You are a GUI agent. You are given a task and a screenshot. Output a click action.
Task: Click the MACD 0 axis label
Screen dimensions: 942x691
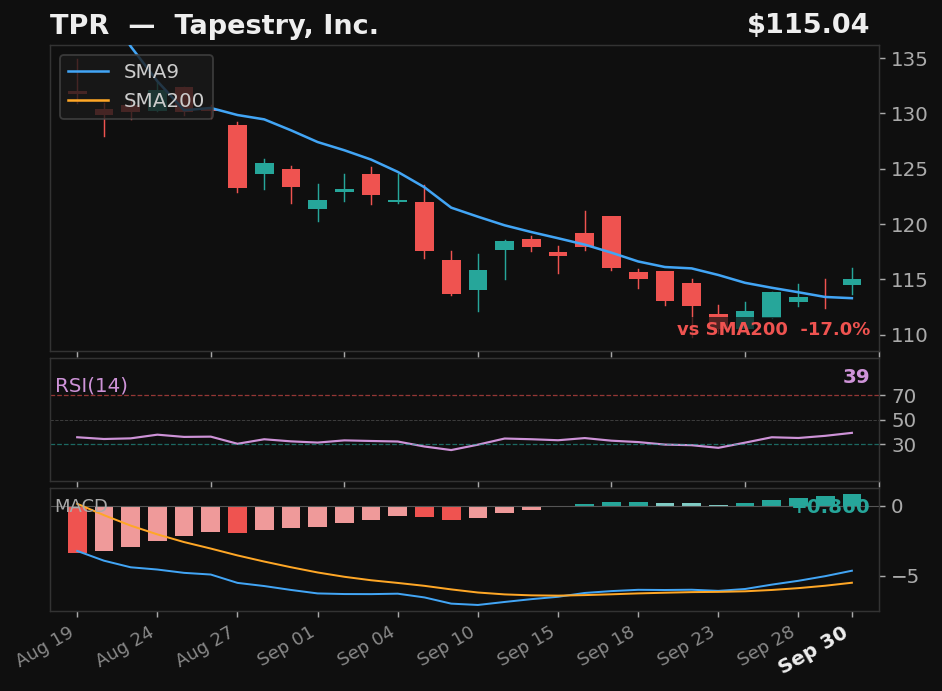pos(897,507)
